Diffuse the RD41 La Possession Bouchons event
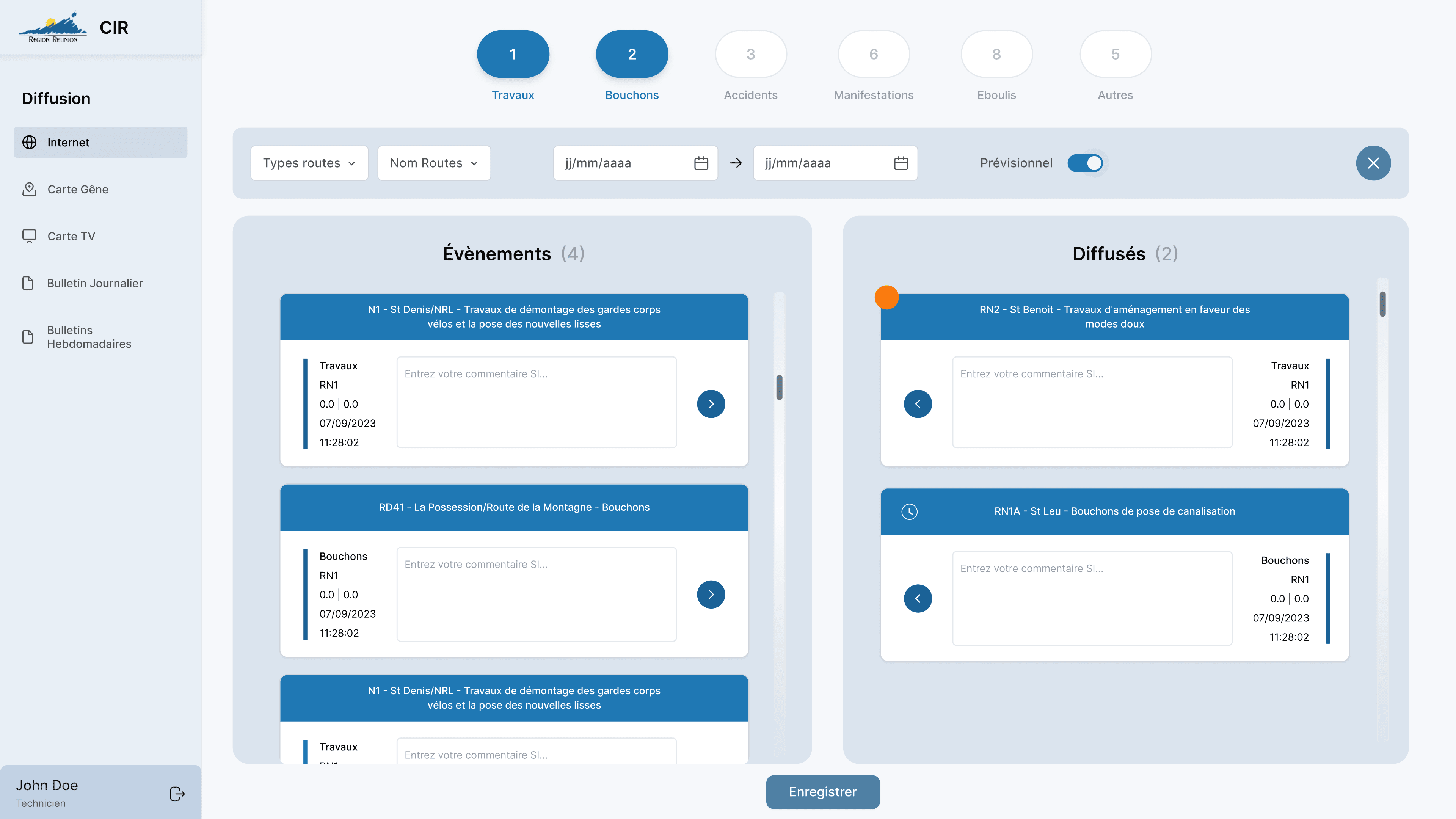Screen dimensions: 1456x819 [x=711, y=595]
